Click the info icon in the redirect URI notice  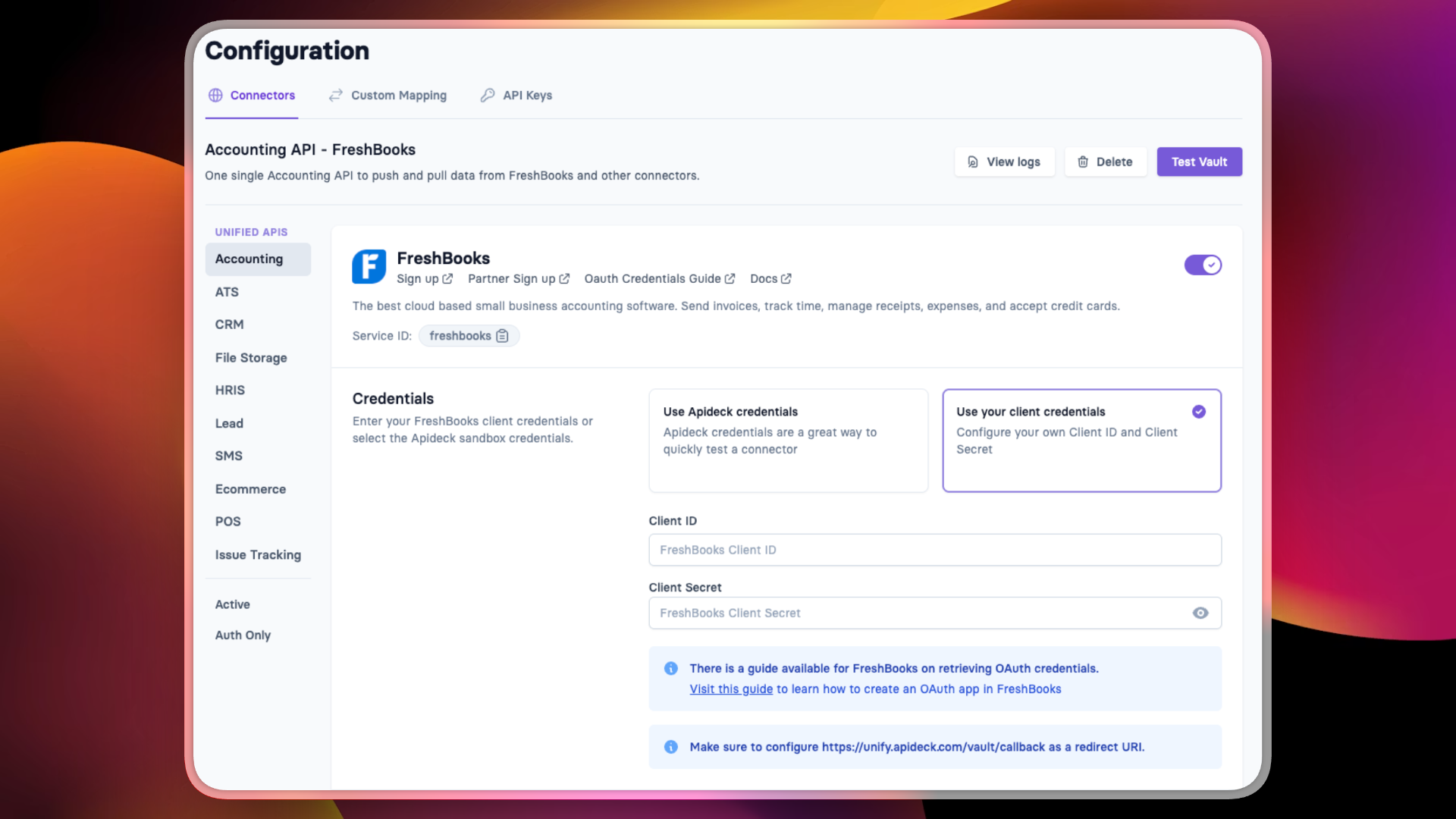click(x=670, y=747)
